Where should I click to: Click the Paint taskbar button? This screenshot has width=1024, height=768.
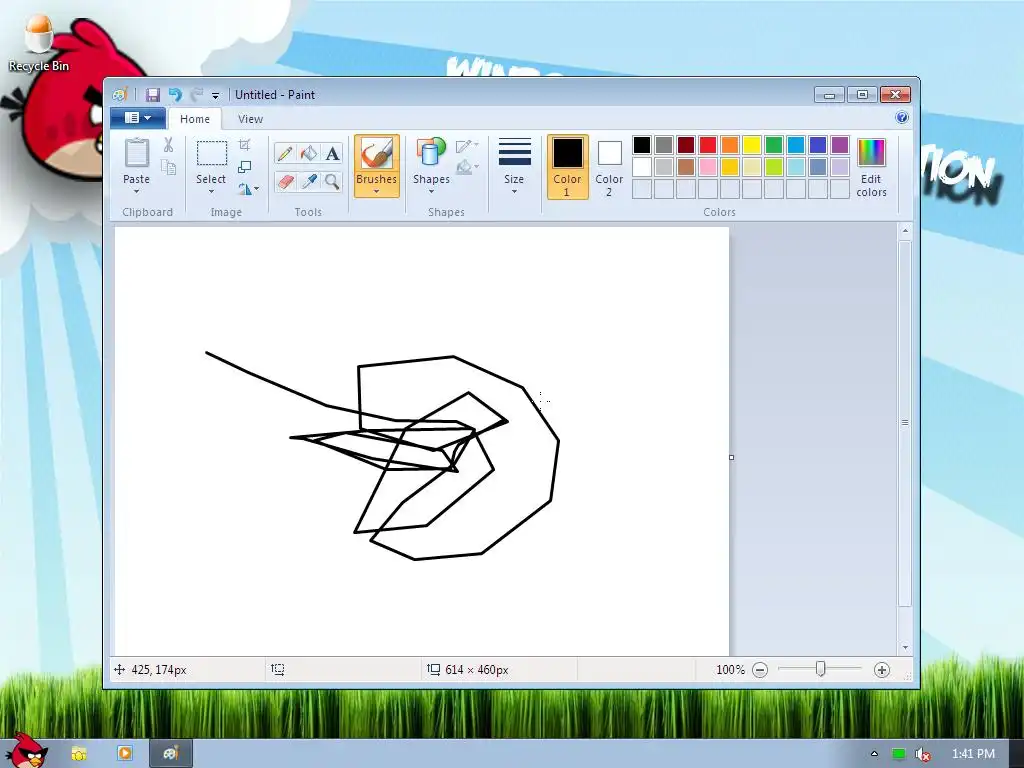171,754
